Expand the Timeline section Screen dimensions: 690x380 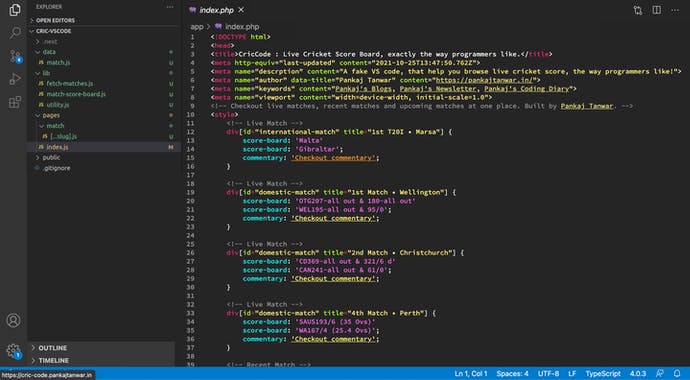(x=102, y=360)
